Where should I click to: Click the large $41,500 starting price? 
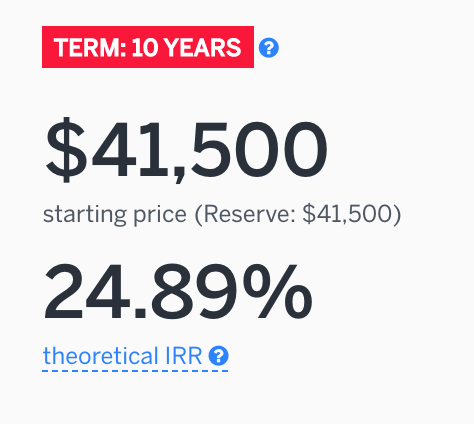pos(186,150)
